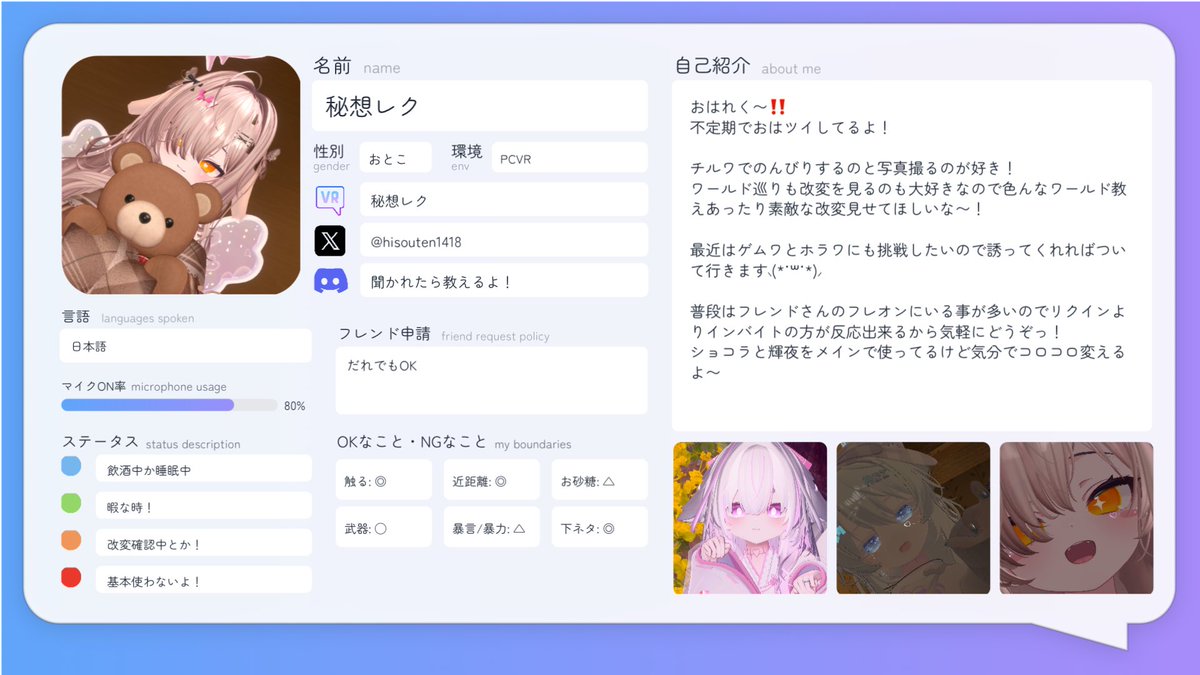Click the 武器: ○ boundary box
Image resolution: width=1200 pixels, height=675 pixels.
[384, 527]
